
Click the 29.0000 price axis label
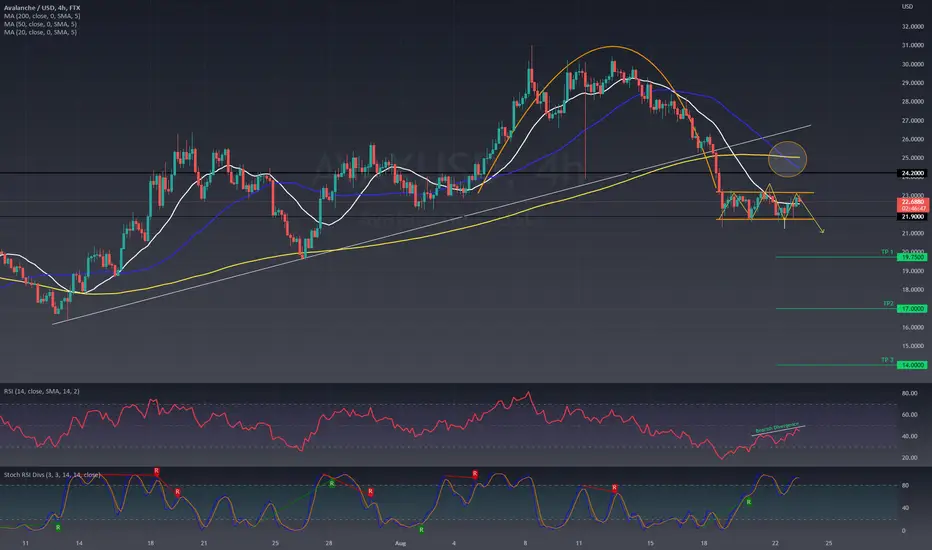pyautogui.click(x=913, y=83)
